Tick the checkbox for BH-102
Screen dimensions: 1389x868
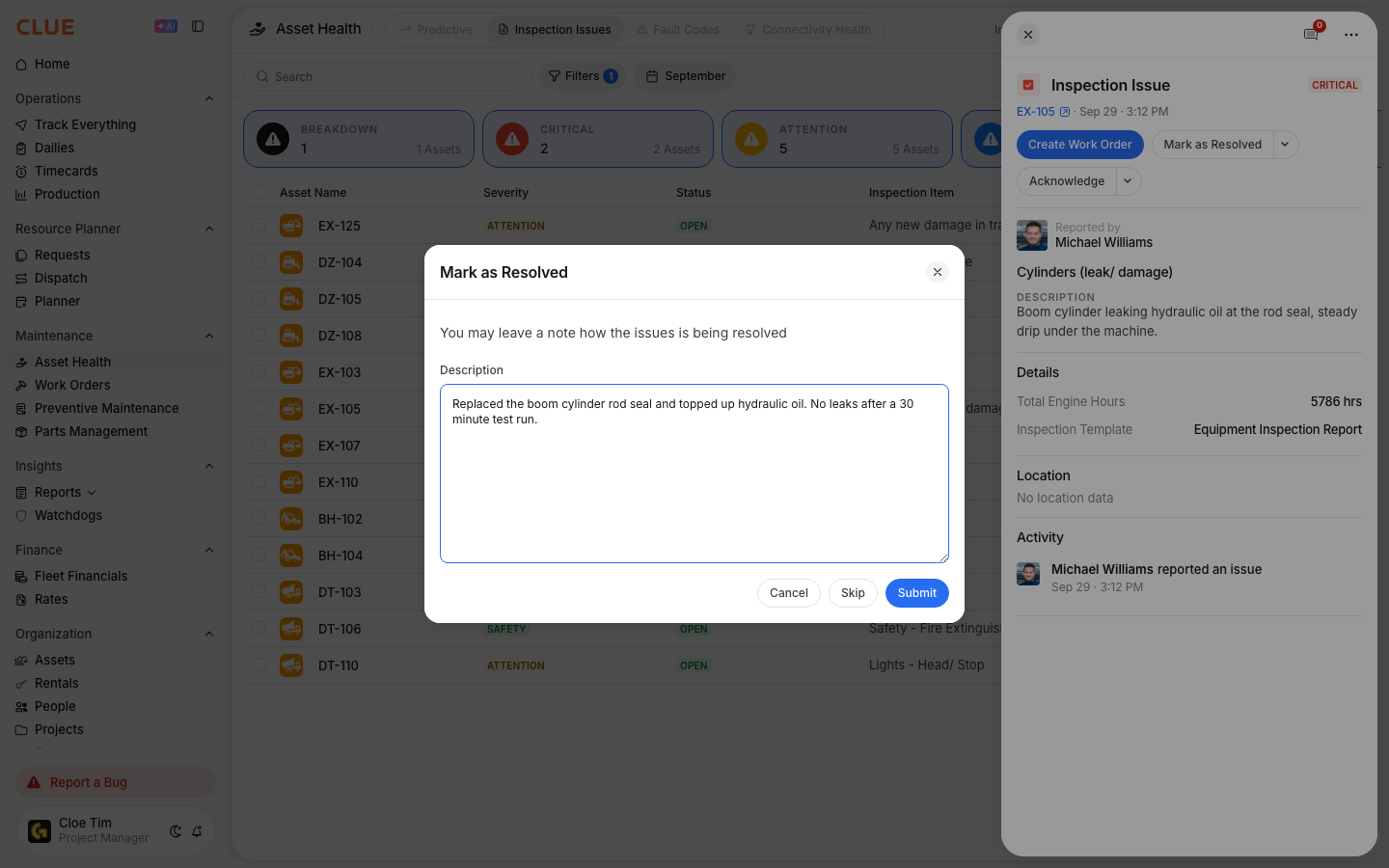tap(259, 519)
